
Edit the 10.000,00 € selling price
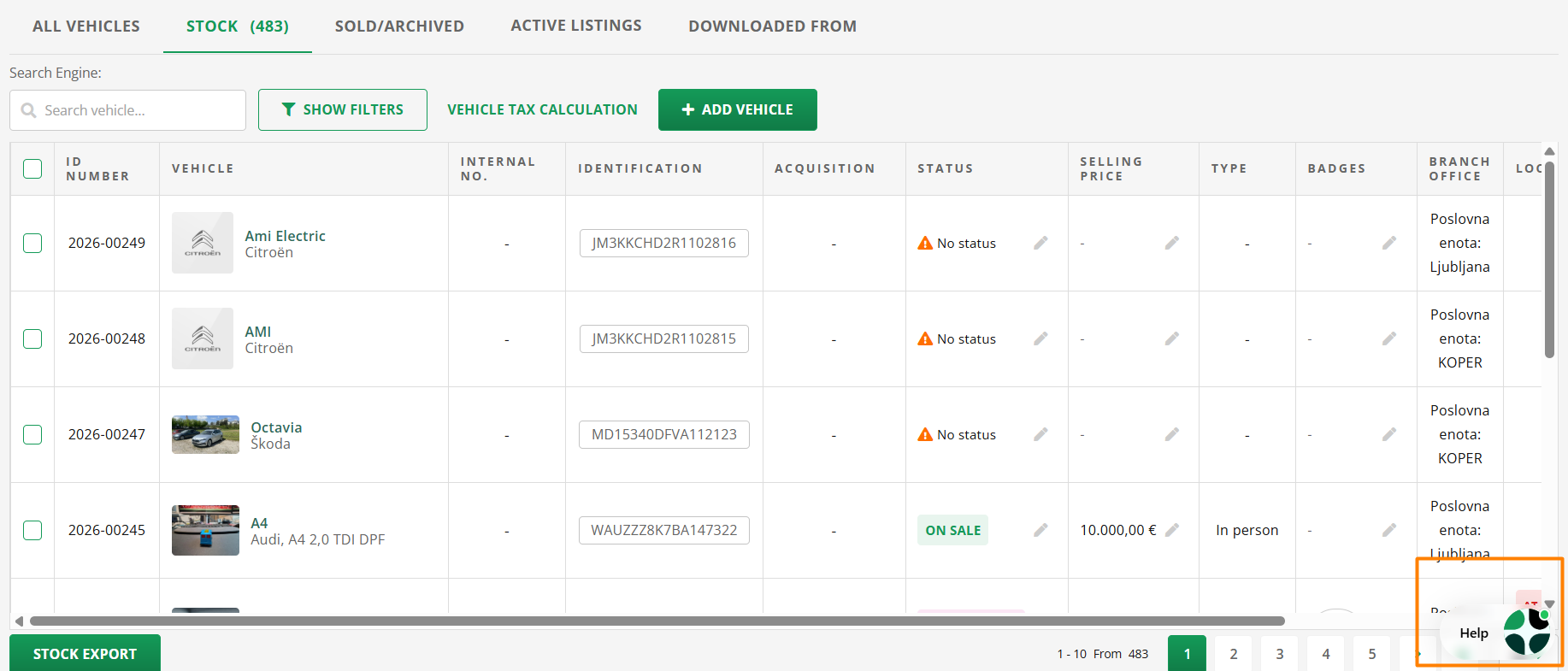[x=1172, y=530]
